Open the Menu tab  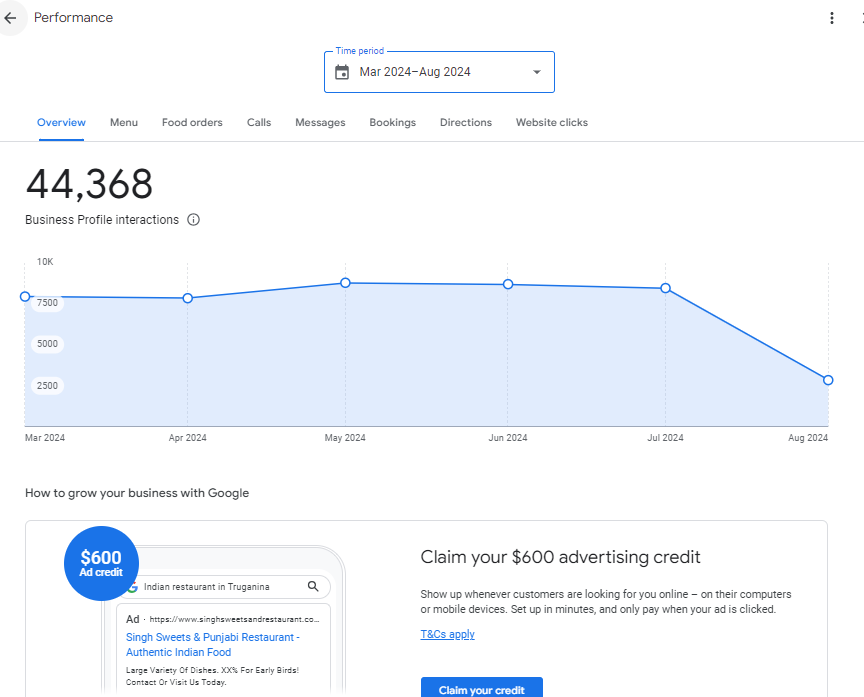124,123
